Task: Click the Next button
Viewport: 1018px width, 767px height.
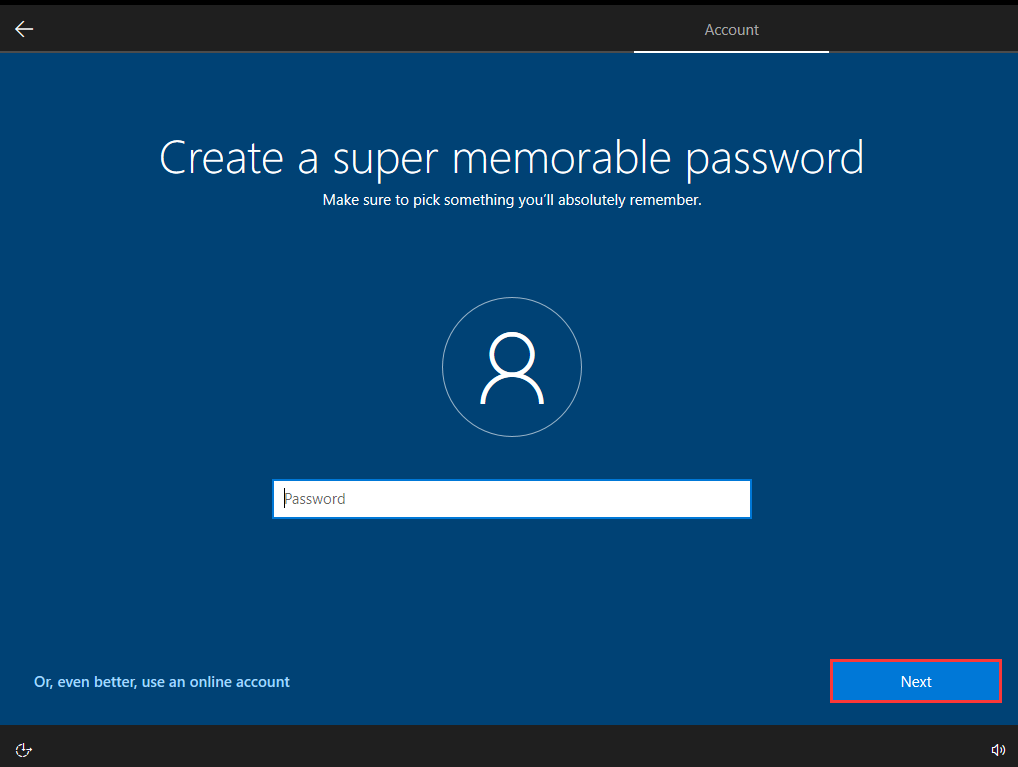Action: pos(915,681)
